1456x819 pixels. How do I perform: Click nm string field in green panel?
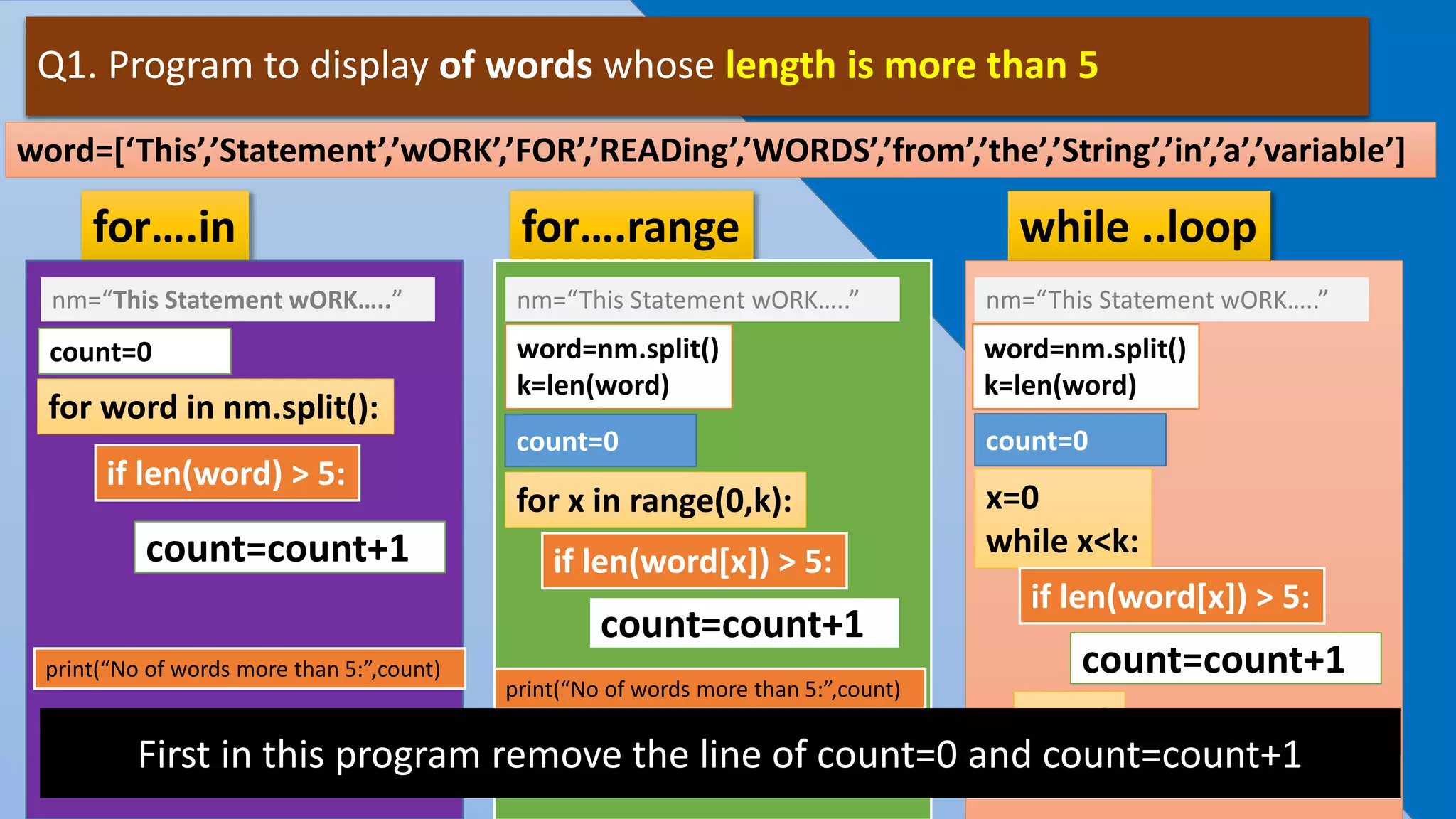(x=702, y=300)
